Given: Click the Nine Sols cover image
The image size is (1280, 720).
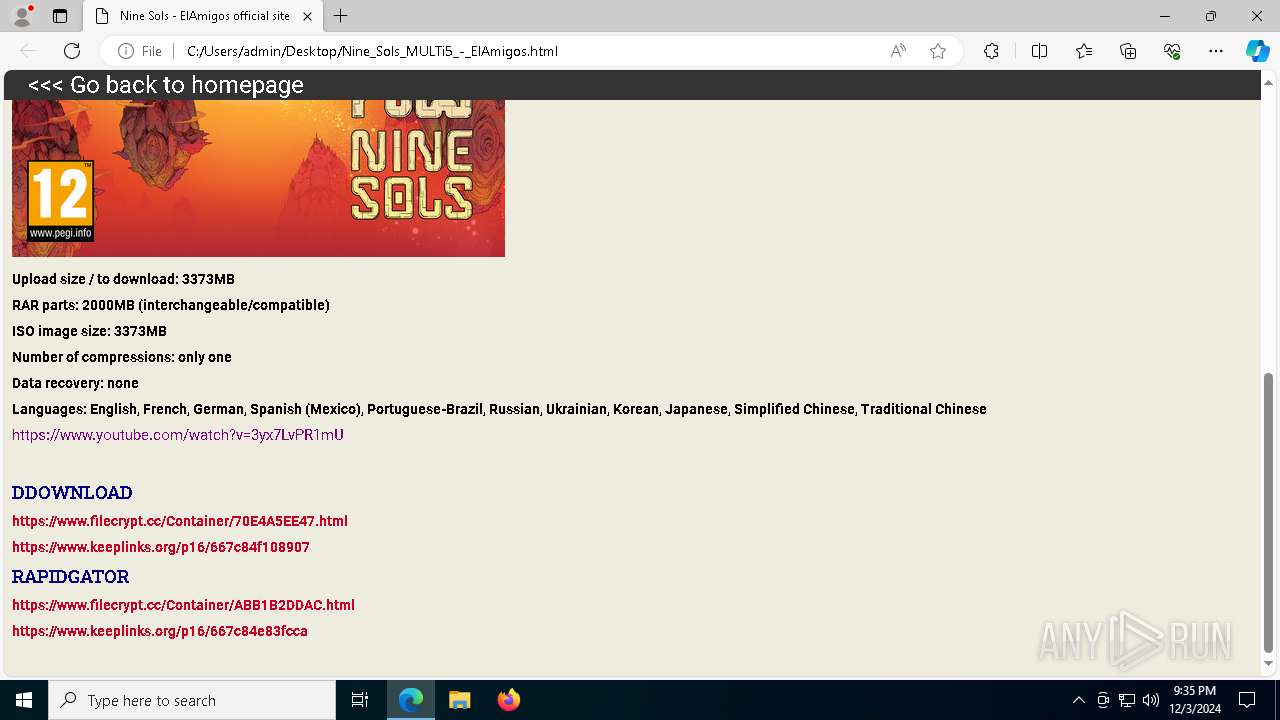Looking at the screenshot, I should pyautogui.click(x=258, y=178).
